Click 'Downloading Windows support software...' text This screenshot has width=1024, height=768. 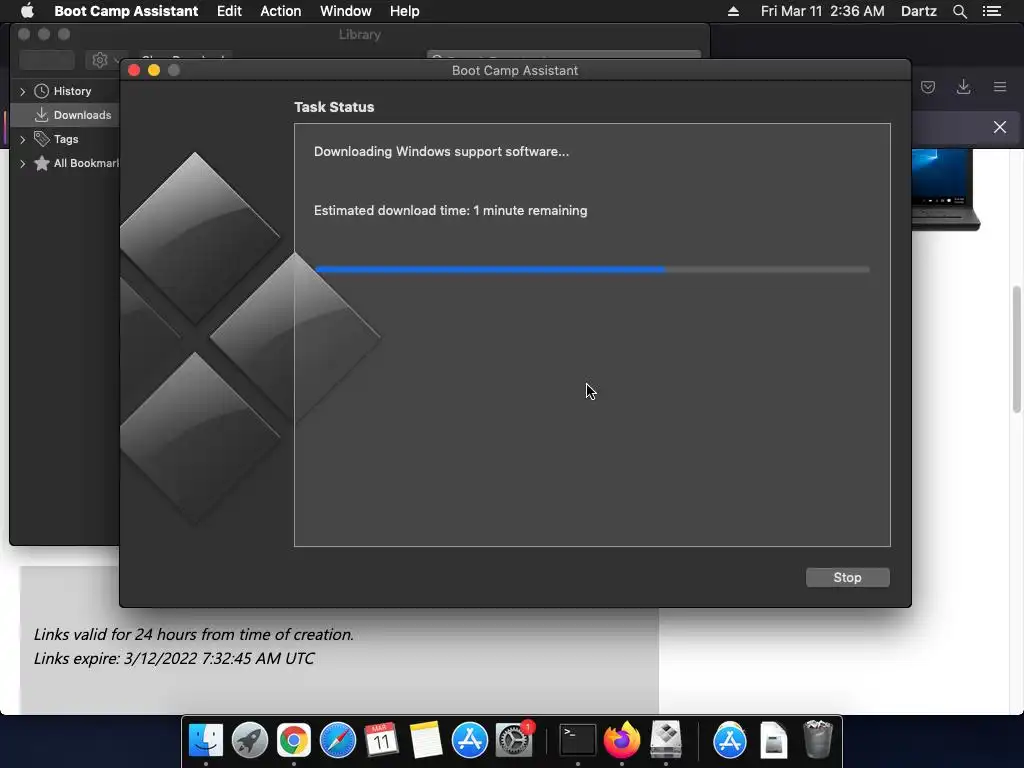(441, 152)
